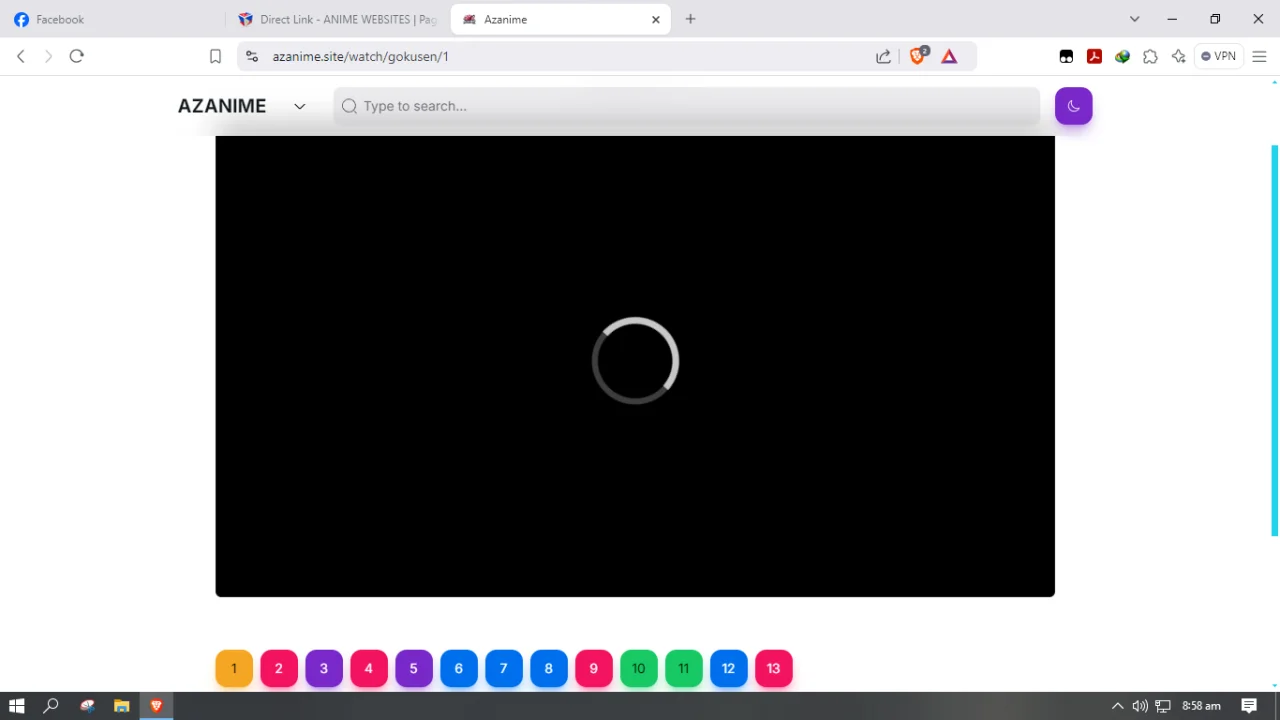The width and height of the screenshot is (1280, 720).
Task: Click the page vertical scrollbar
Action: coord(1275,340)
